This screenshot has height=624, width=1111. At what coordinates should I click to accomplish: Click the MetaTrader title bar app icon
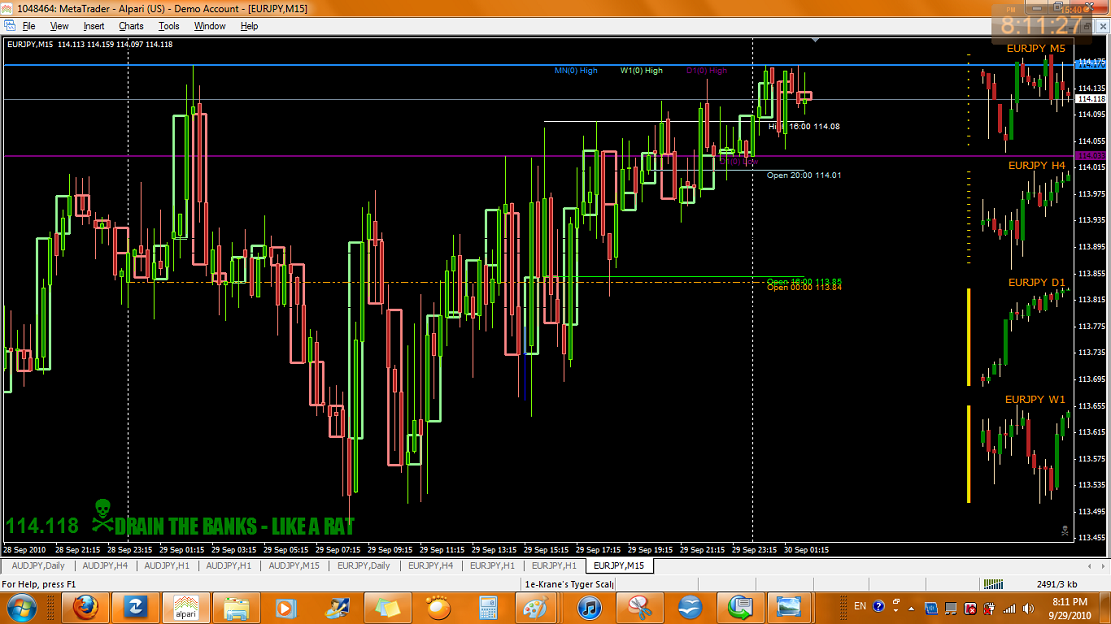[x=6, y=8]
